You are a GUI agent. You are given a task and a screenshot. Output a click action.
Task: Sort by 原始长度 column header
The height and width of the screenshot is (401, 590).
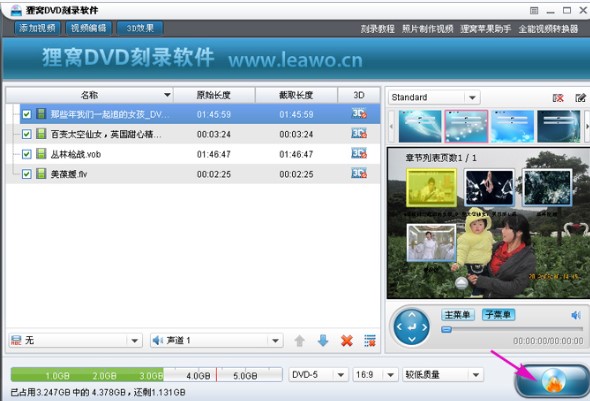click(214, 95)
